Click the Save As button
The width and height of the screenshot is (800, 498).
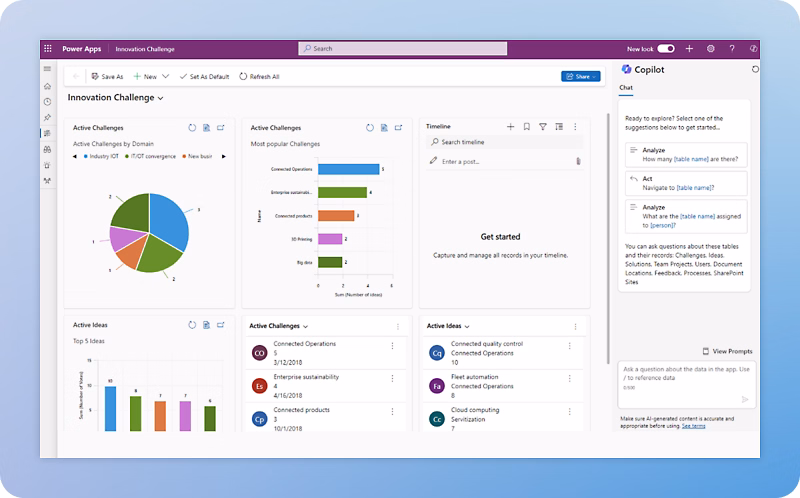[107, 77]
